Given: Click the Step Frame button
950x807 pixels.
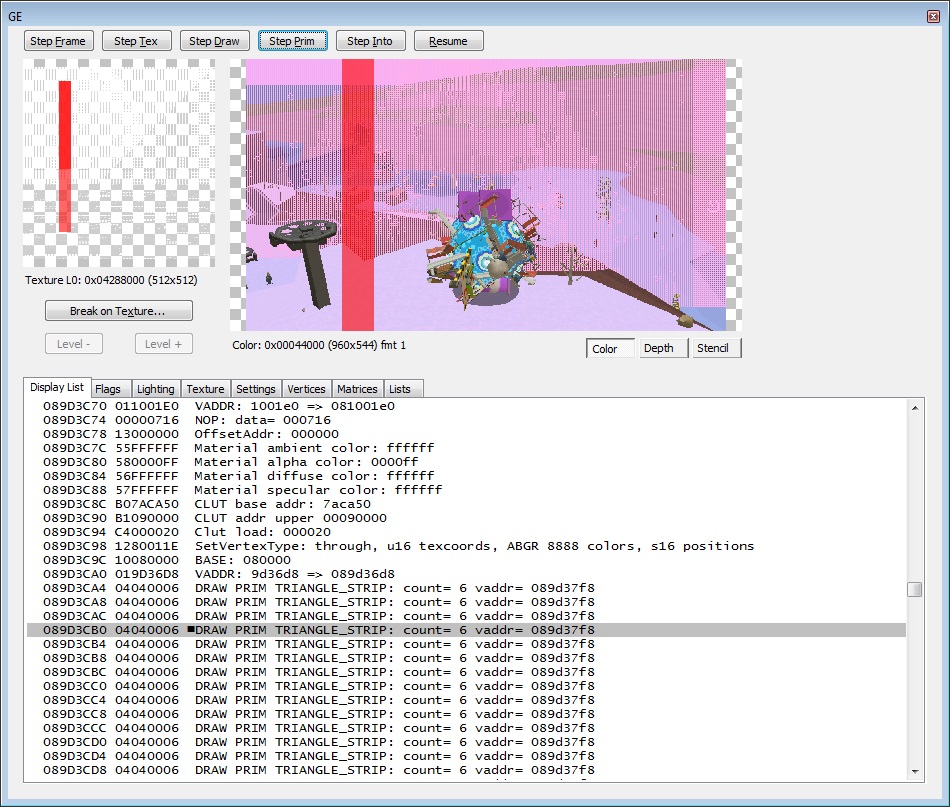Looking at the screenshot, I should click(x=58, y=41).
